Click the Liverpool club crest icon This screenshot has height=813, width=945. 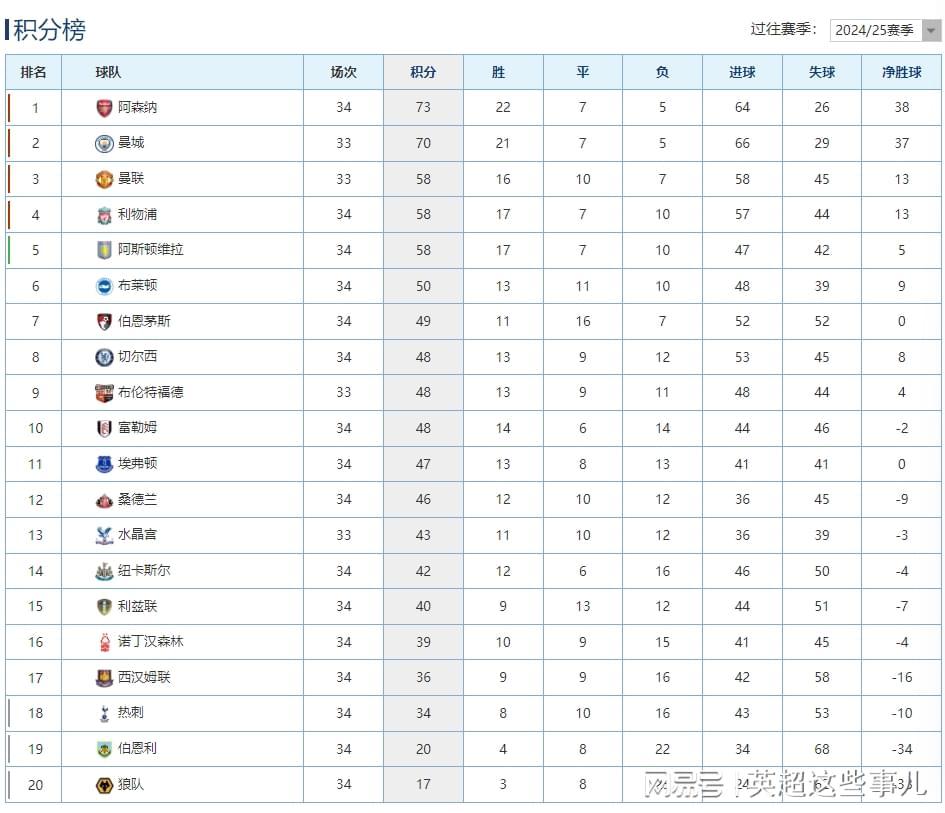(104, 215)
